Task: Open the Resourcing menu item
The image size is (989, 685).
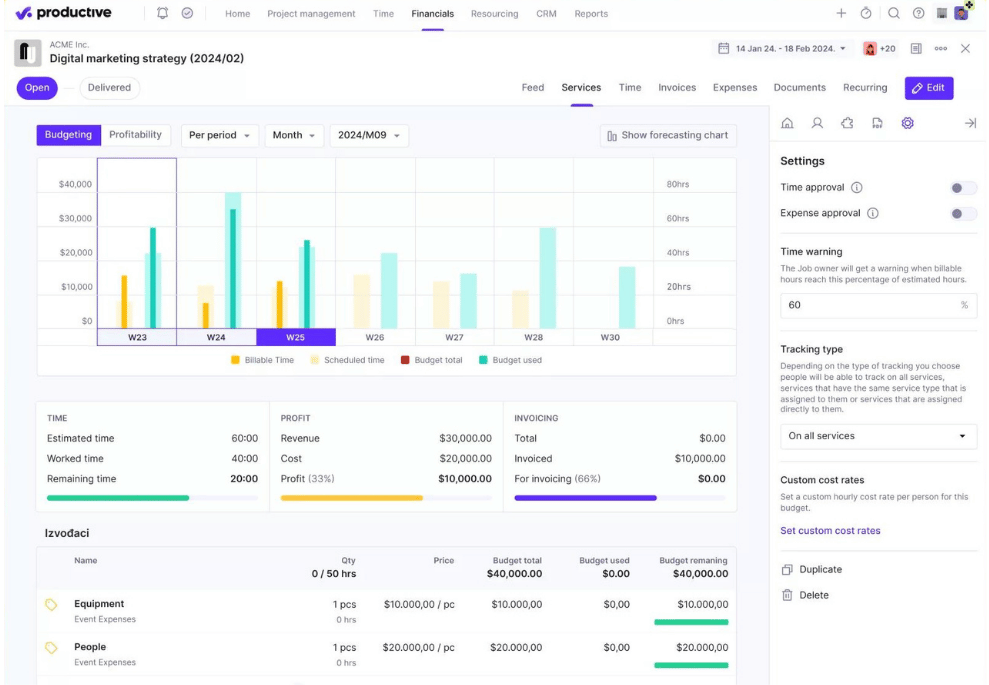Action: coord(494,14)
